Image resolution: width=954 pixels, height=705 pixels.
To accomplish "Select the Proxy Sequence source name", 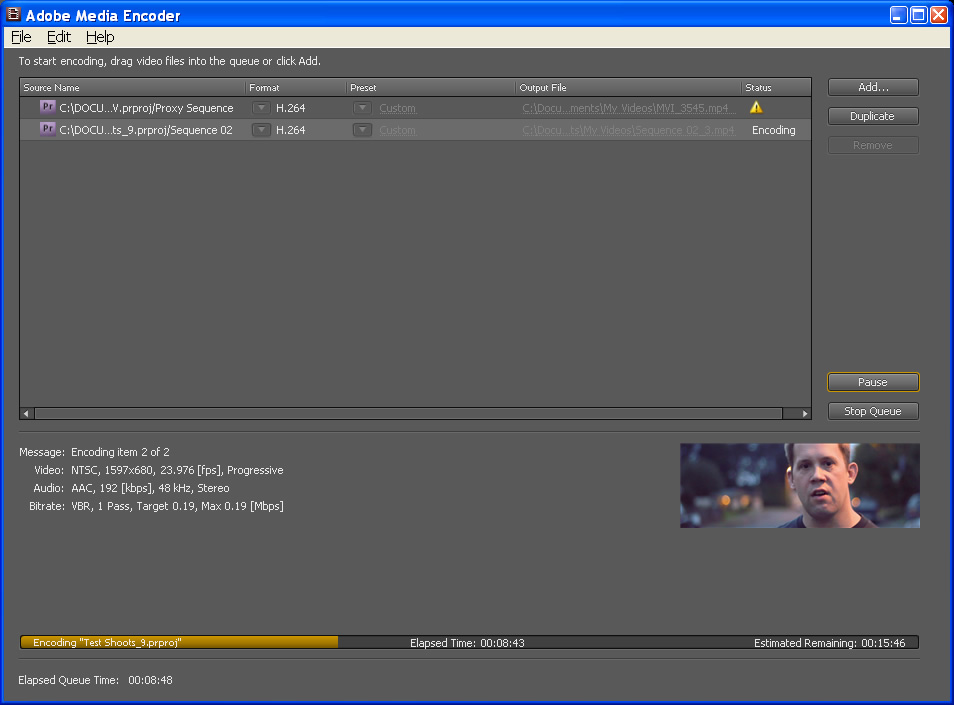I will tap(146, 108).
